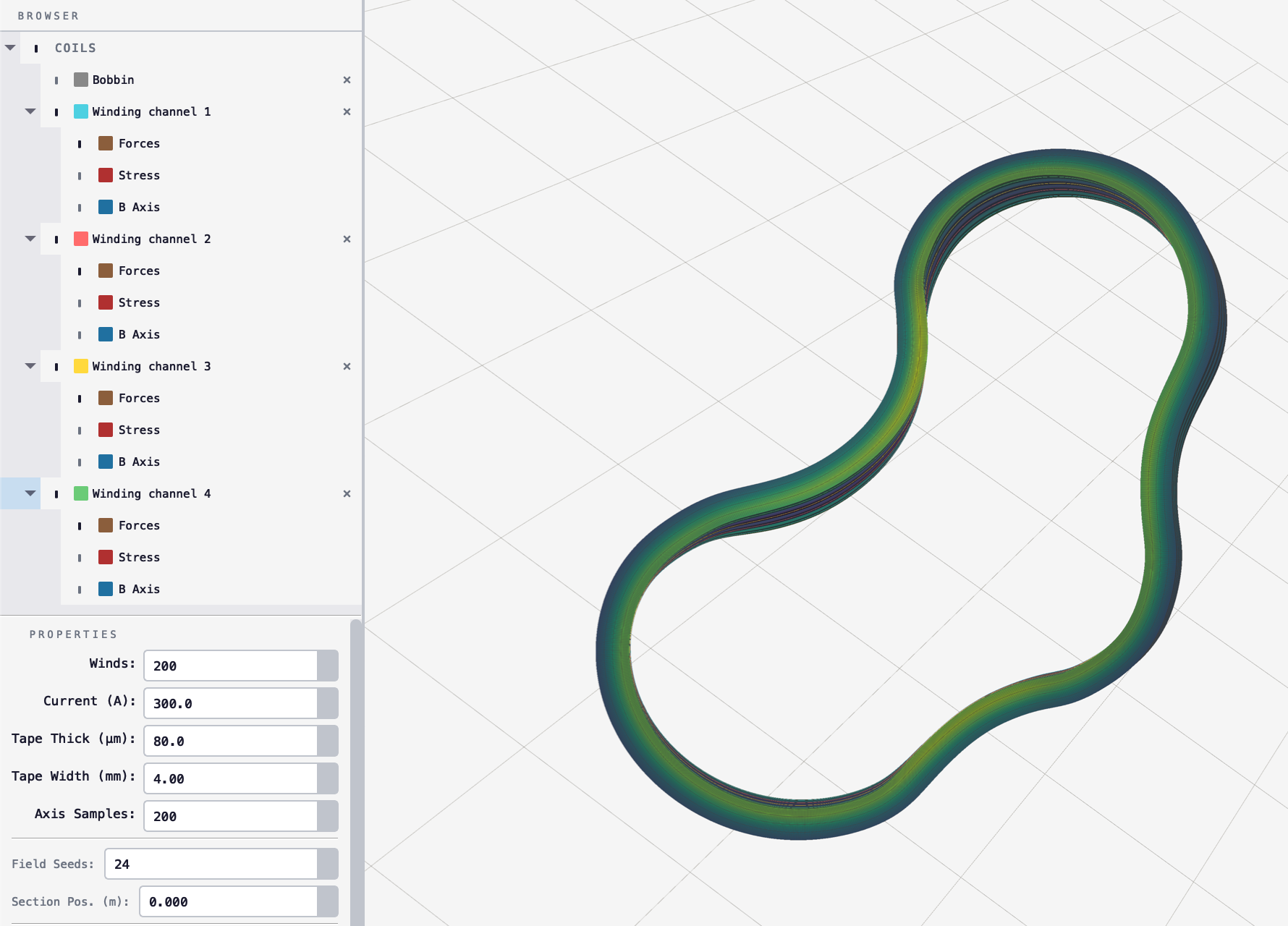The image size is (1288, 926).
Task: Click the Field Seeds stepper handle
Action: click(328, 864)
